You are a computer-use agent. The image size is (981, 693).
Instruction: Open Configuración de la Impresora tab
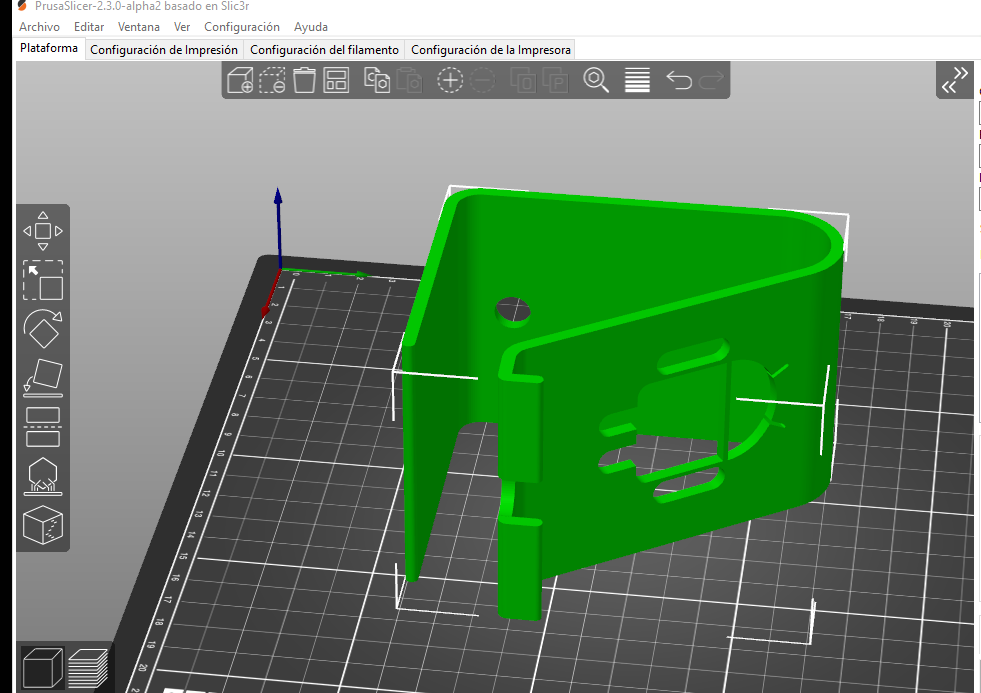(490, 49)
